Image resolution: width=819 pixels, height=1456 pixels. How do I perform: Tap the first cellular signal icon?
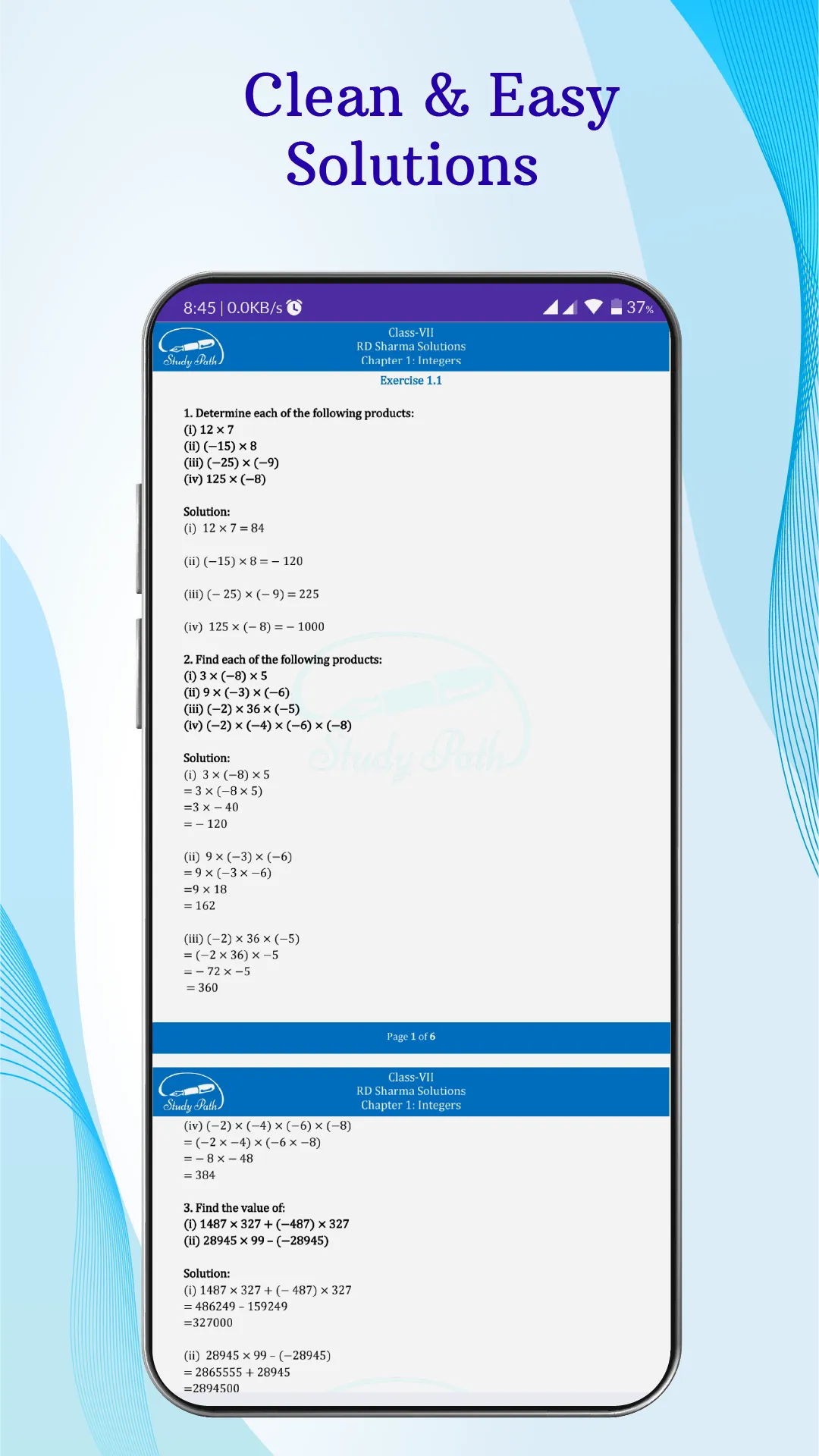pos(551,307)
